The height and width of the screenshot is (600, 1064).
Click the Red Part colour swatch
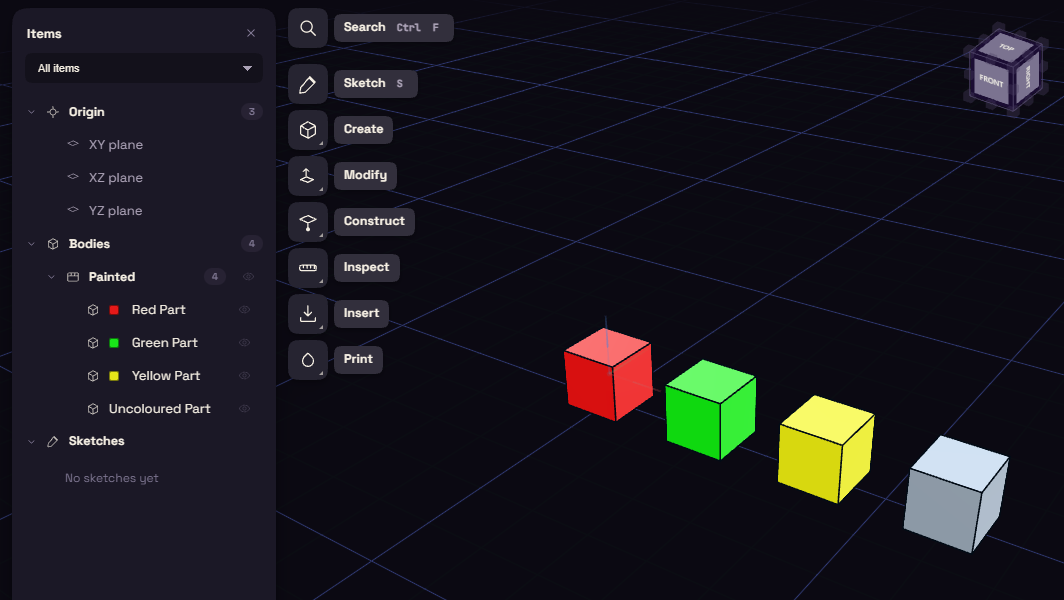click(x=114, y=310)
